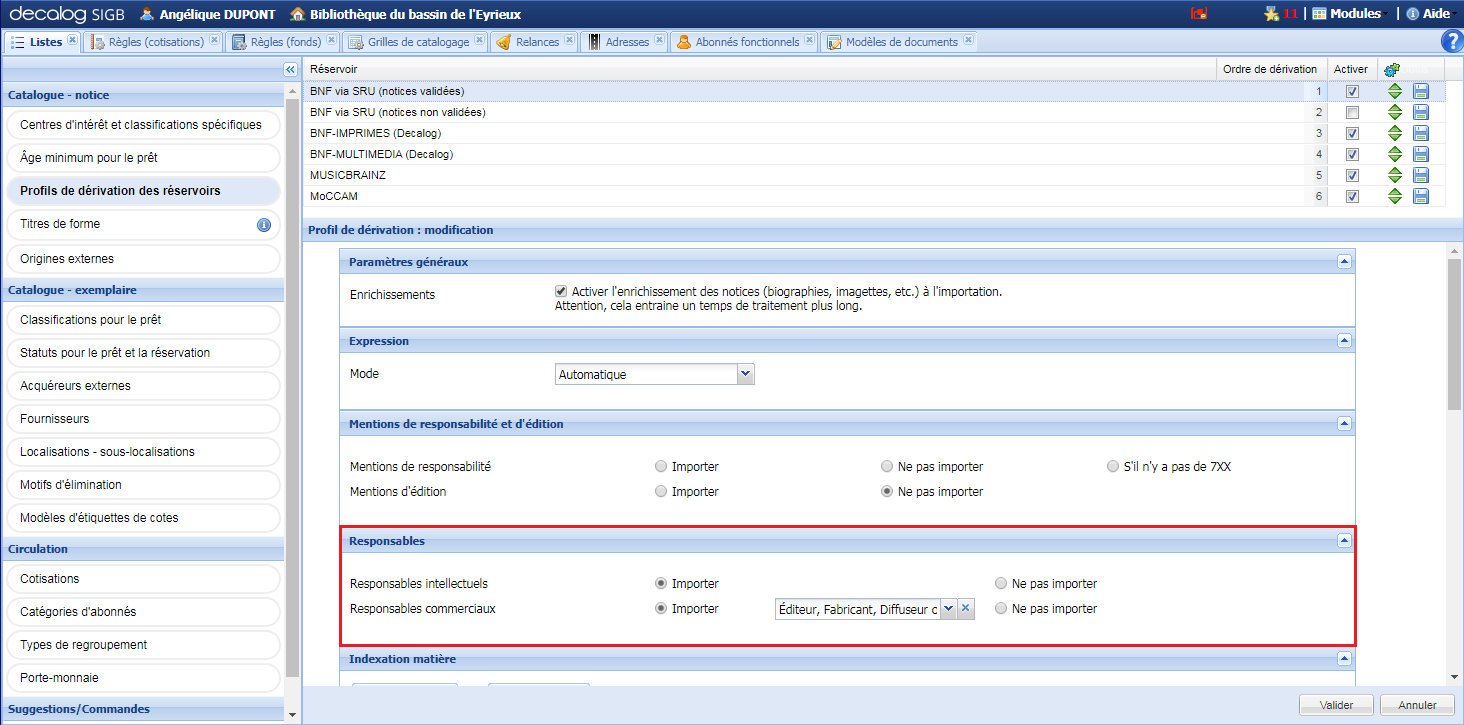Collapse the left sidebar with the double chevron
Viewport: 1464px width, 725px height.
pos(290,68)
